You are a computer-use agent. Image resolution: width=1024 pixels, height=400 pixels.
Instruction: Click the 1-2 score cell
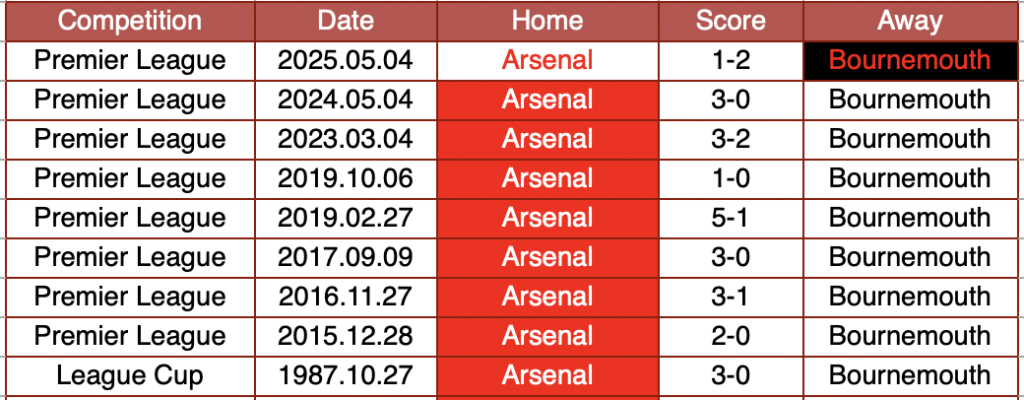[730, 60]
